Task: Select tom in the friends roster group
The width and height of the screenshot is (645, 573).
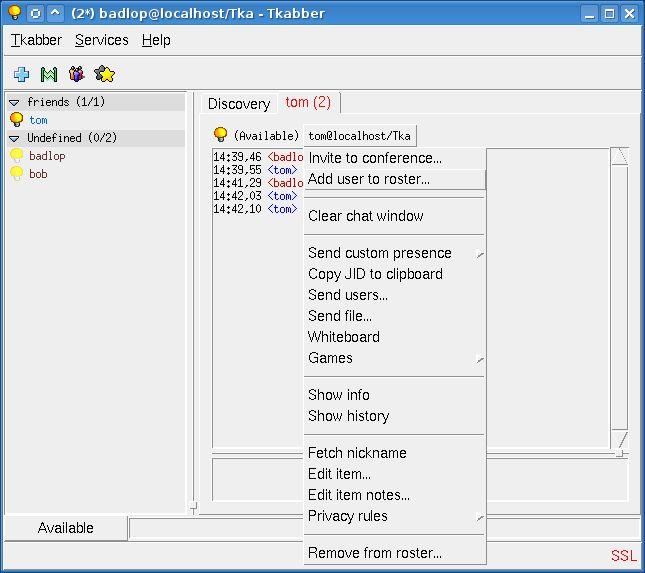Action: pos(38,120)
